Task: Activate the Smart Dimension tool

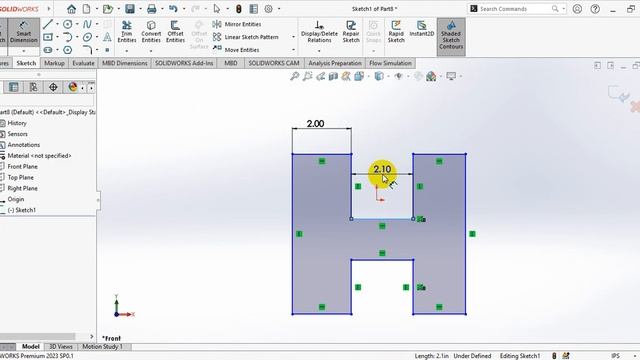Action: pyautogui.click(x=24, y=32)
